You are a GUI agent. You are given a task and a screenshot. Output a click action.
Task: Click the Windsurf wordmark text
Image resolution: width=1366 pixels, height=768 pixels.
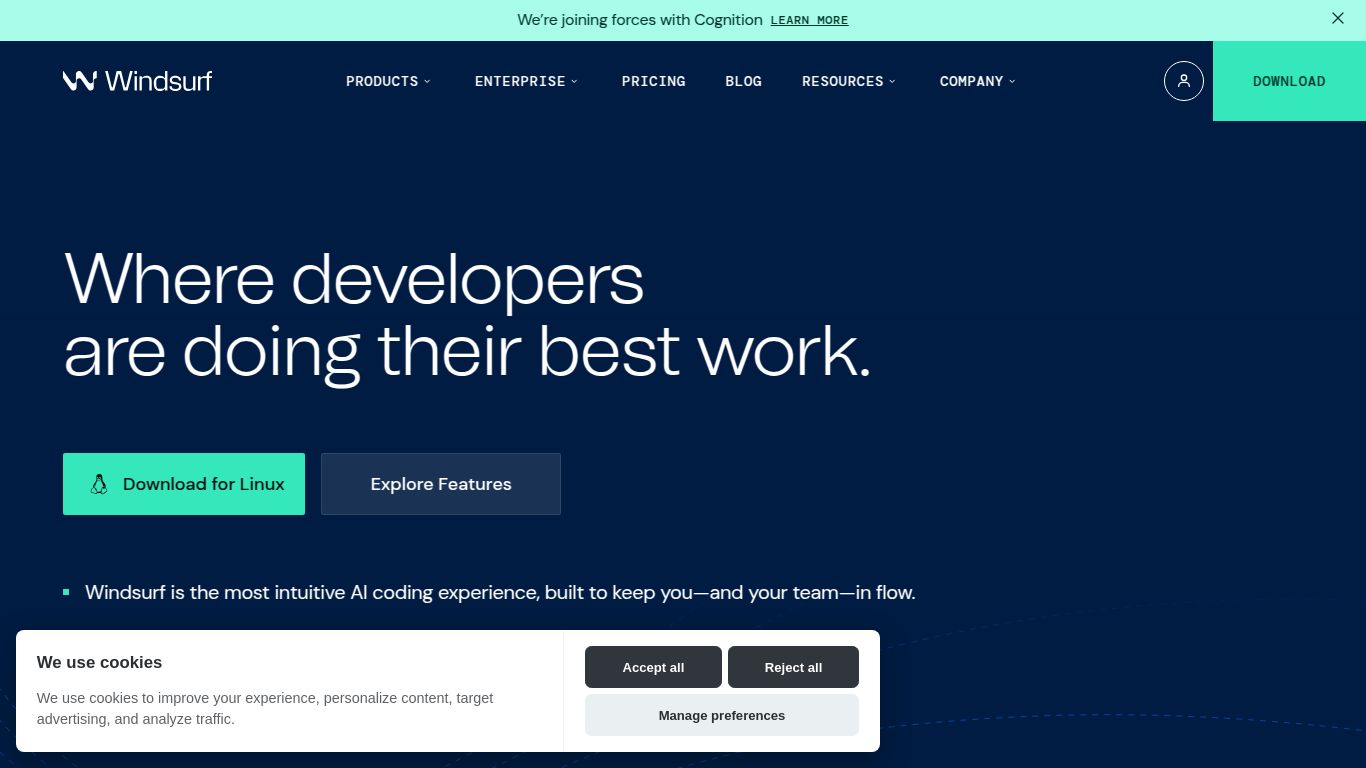158,81
